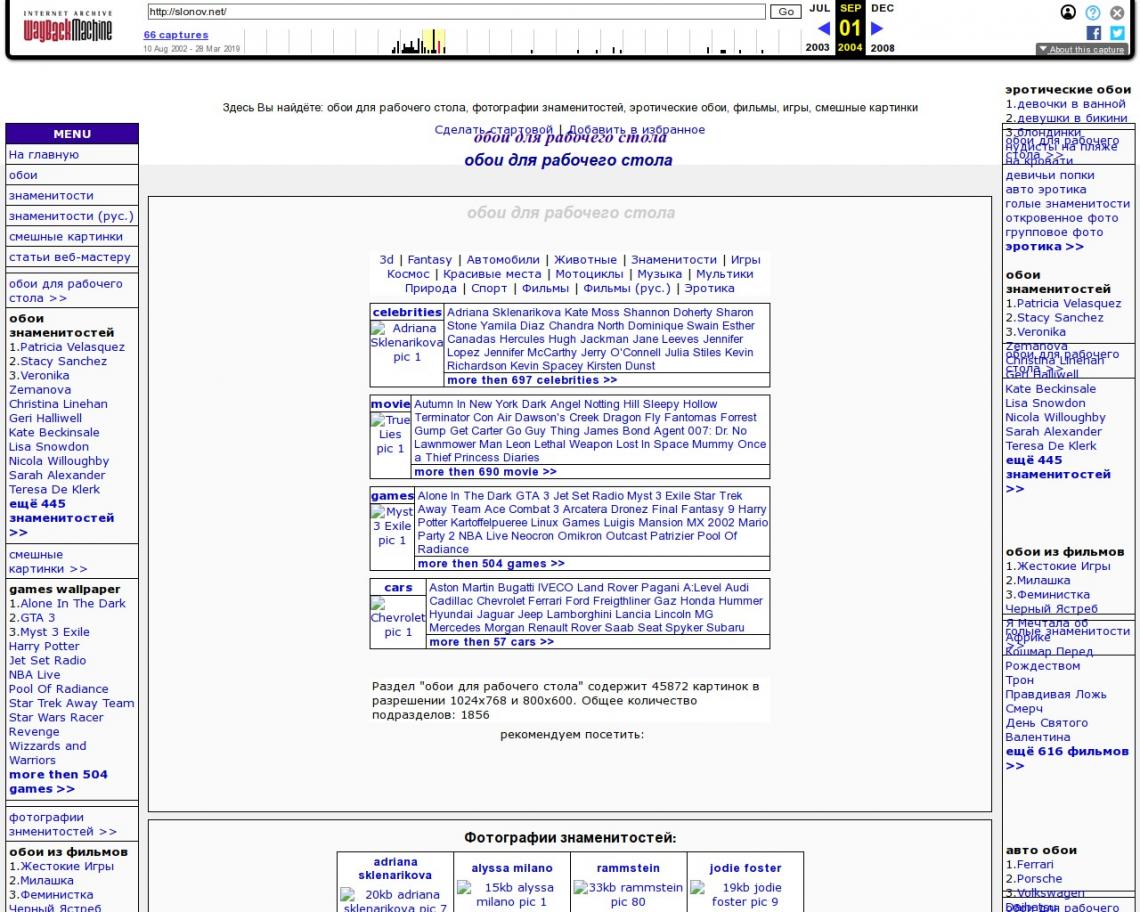Image resolution: width=1140 pixels, height=912 pixels.
Task: Open the 'Животные' category
Action: click(585, 260)
